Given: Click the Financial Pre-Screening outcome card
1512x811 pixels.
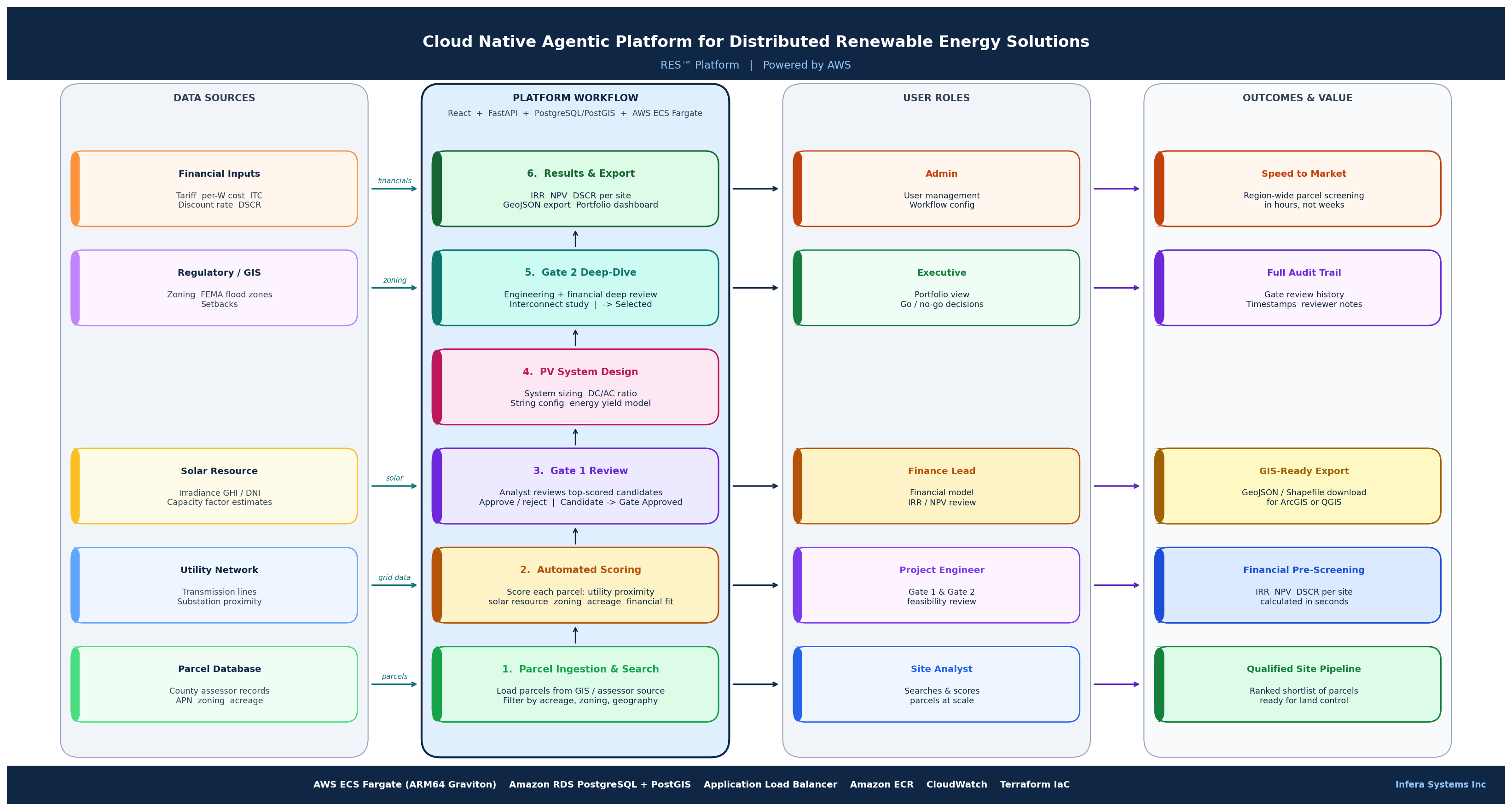Looking at the screenshot, I should click(x=1298, y=585).
